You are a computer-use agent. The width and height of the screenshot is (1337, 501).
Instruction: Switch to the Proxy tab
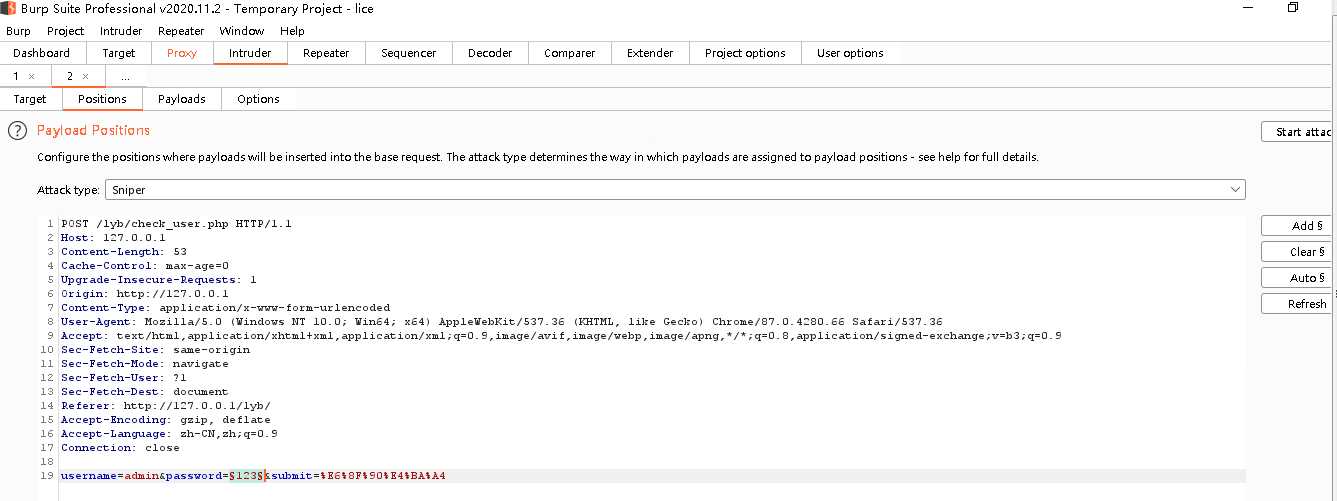click(x=182, y=53)
